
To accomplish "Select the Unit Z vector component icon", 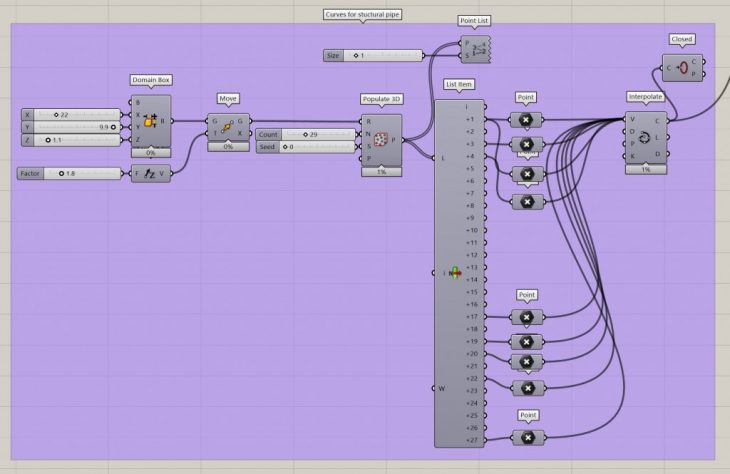I will [151, 173].
